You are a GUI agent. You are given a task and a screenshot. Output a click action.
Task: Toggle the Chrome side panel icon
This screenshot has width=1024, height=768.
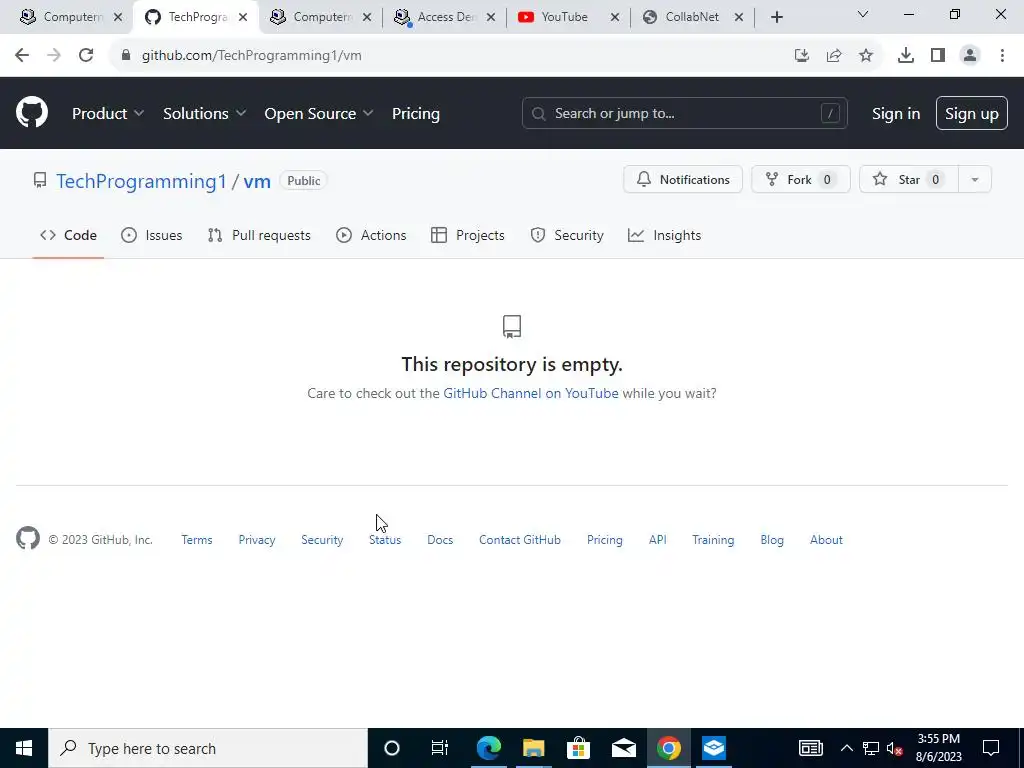coord(938,56)
